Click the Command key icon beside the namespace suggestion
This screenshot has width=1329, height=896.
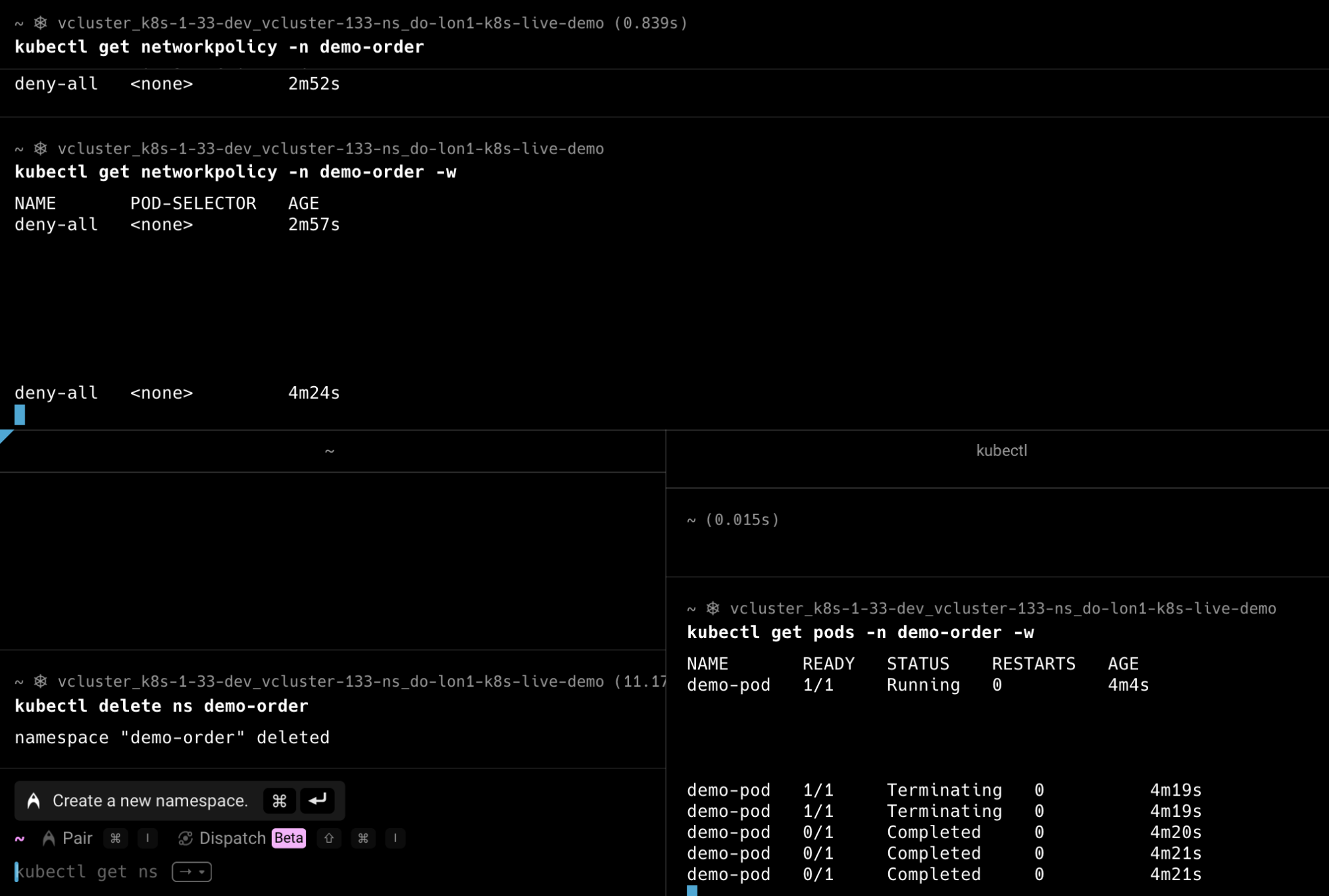pos(279,801)
